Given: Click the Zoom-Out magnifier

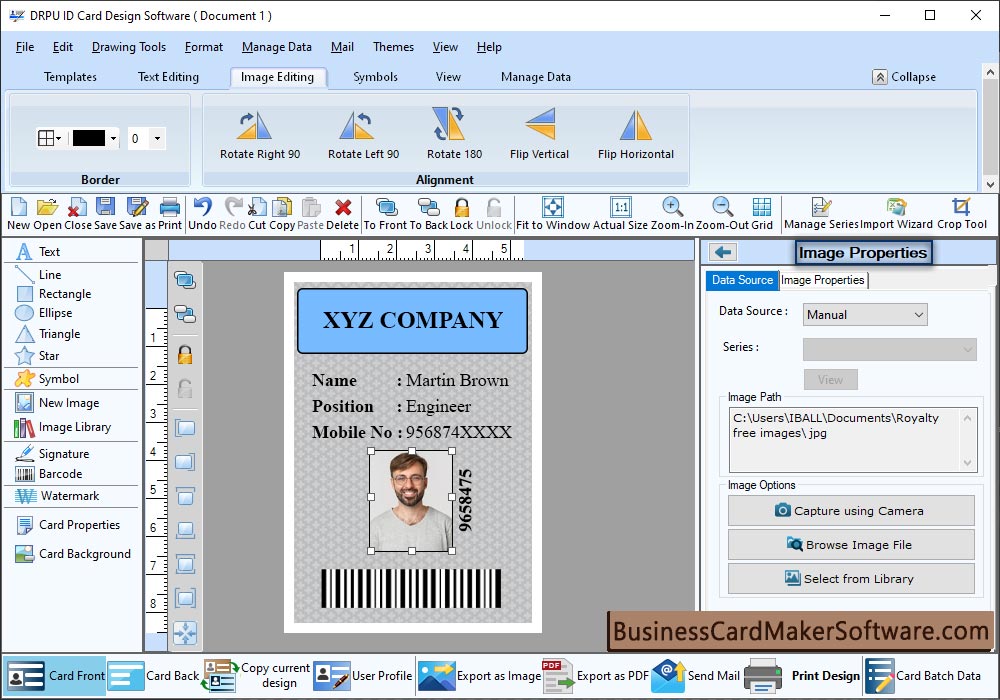Looking at the screenshot, I should 723,214.
